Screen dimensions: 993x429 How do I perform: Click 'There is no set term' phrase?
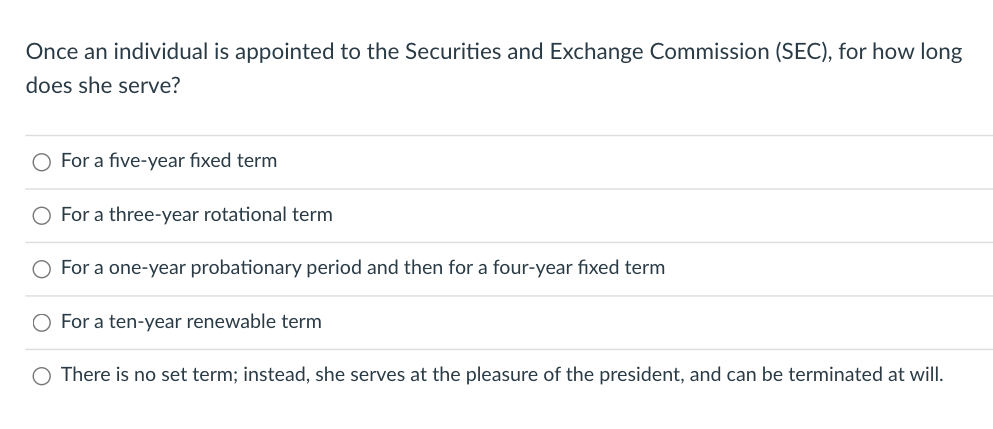[x=147, y=376]
